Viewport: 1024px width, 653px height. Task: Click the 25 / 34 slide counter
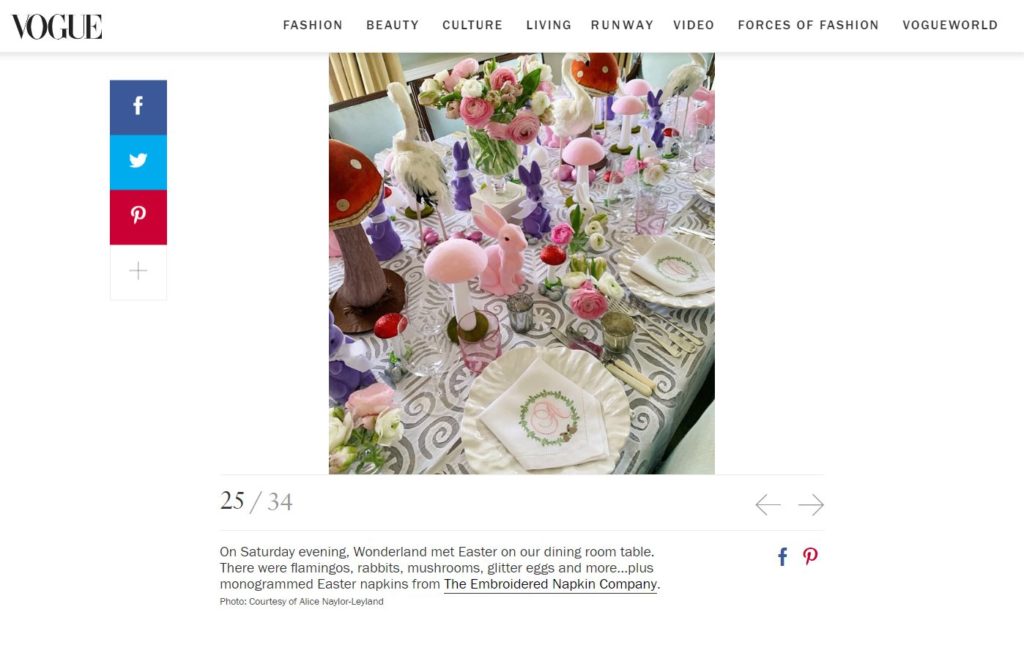click(256, 502)
